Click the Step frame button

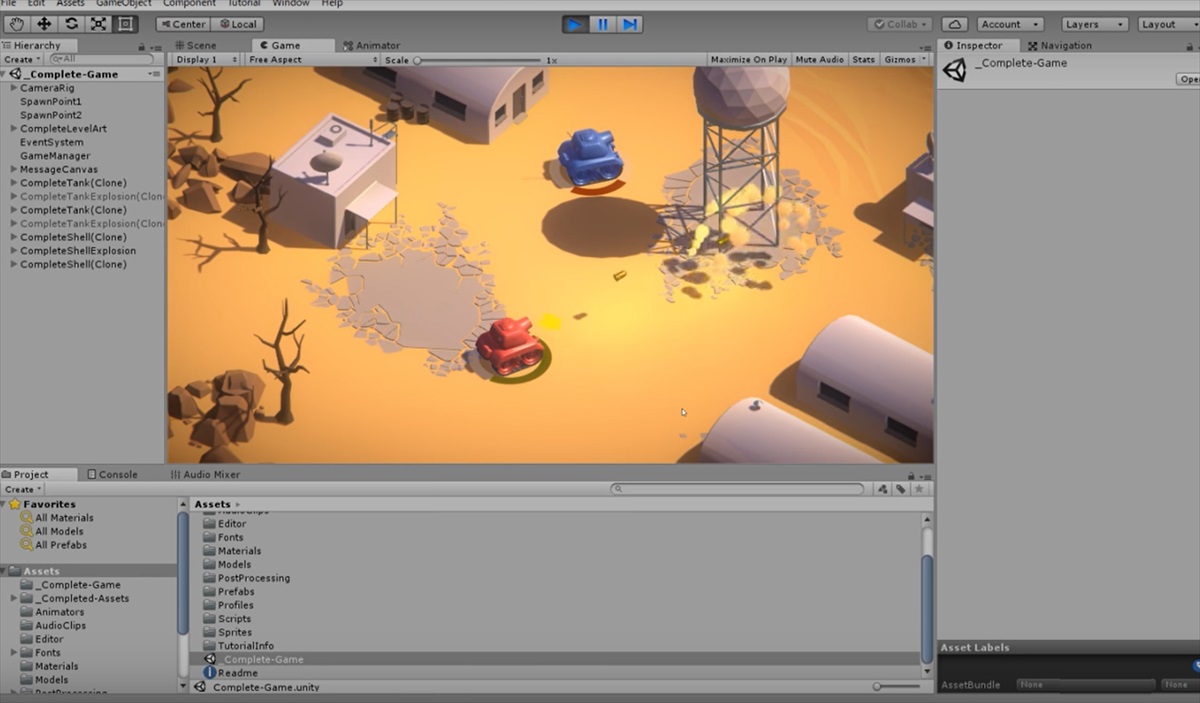(629, 24)
